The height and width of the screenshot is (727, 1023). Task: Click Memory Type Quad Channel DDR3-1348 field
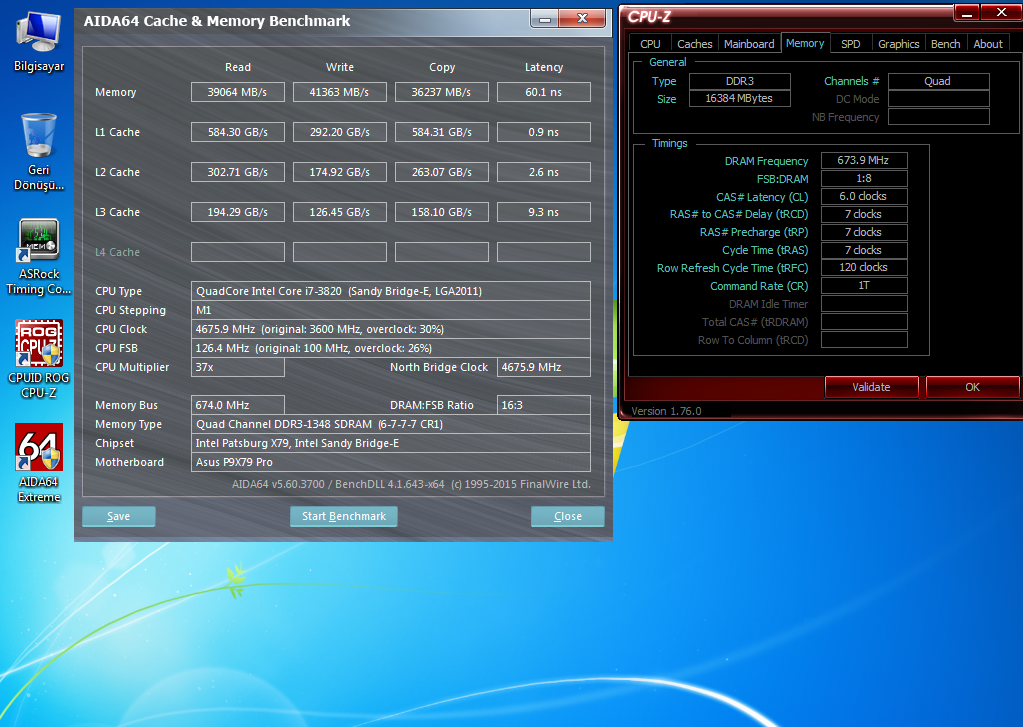391,424
